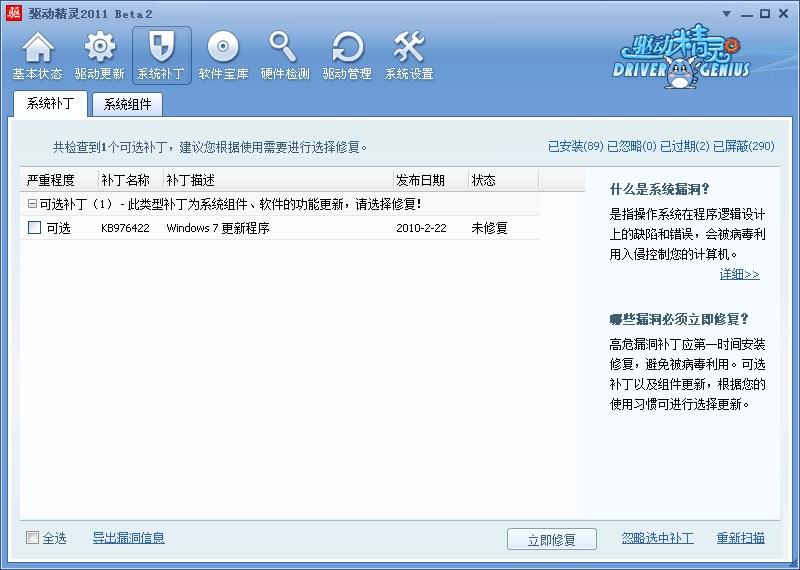View the 已忽略(0) patches link
800x570 pixels.
(631, 146)
